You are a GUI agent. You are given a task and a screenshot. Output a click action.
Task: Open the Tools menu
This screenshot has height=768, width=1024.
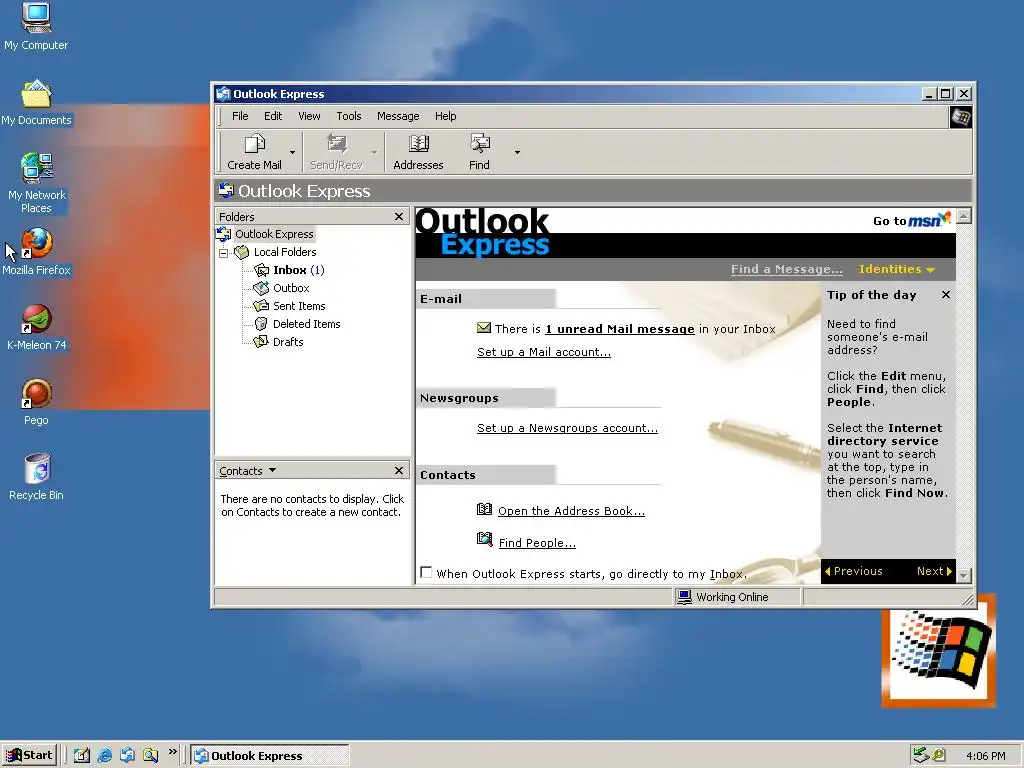click(349, 116)
